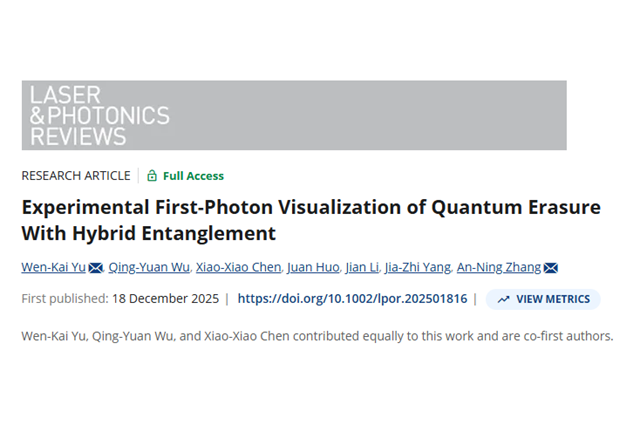Click the trend arrow icon in View Metrics
Screen dimensions: 640x428
click(x=503, y=299)
